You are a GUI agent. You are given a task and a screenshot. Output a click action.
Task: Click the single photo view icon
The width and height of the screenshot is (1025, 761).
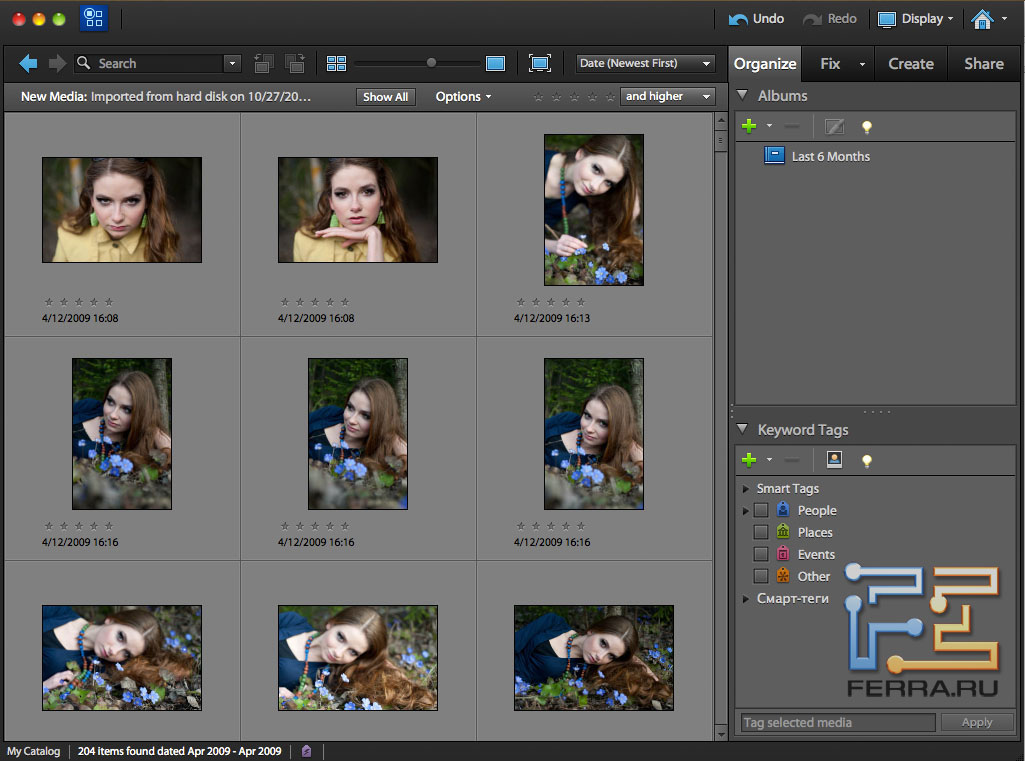(x=495, y=64)
